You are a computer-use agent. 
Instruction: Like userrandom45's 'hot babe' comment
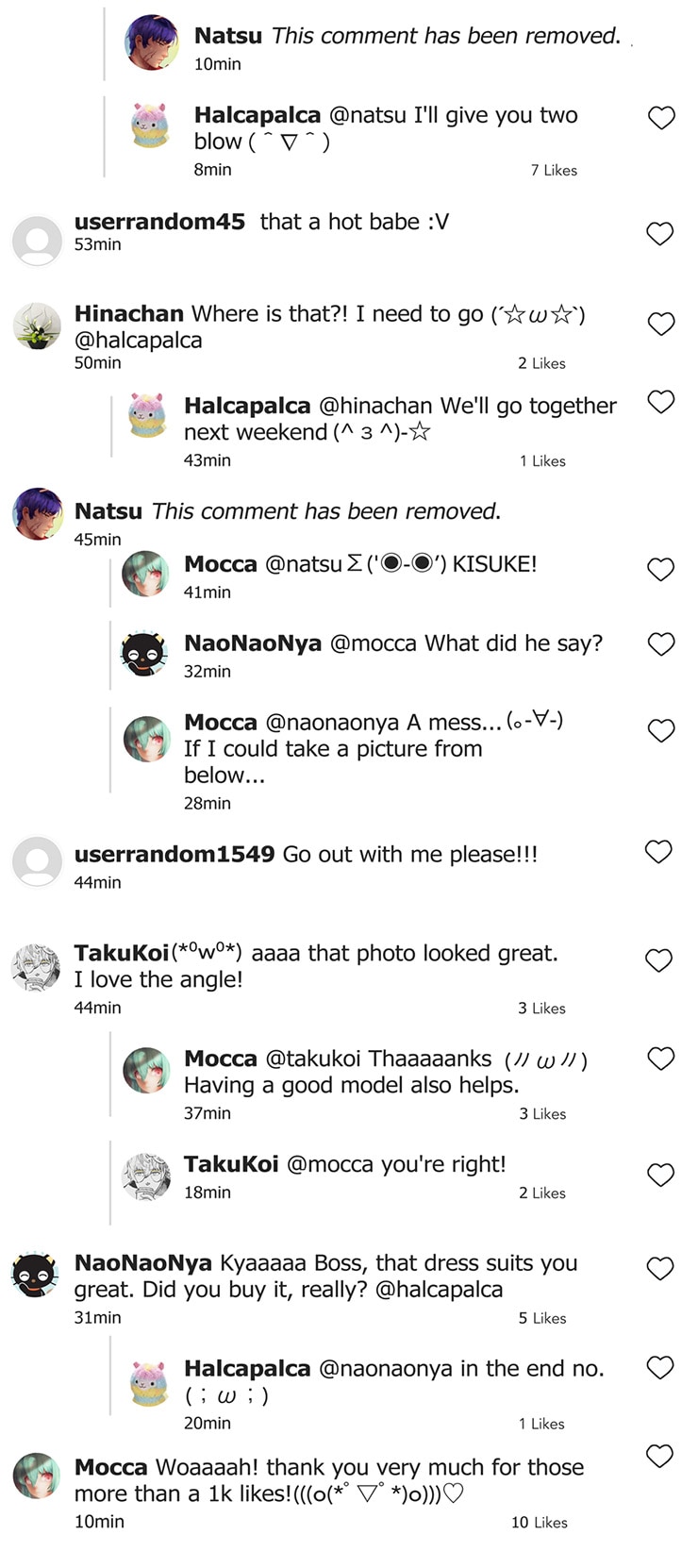pos(660,233)
